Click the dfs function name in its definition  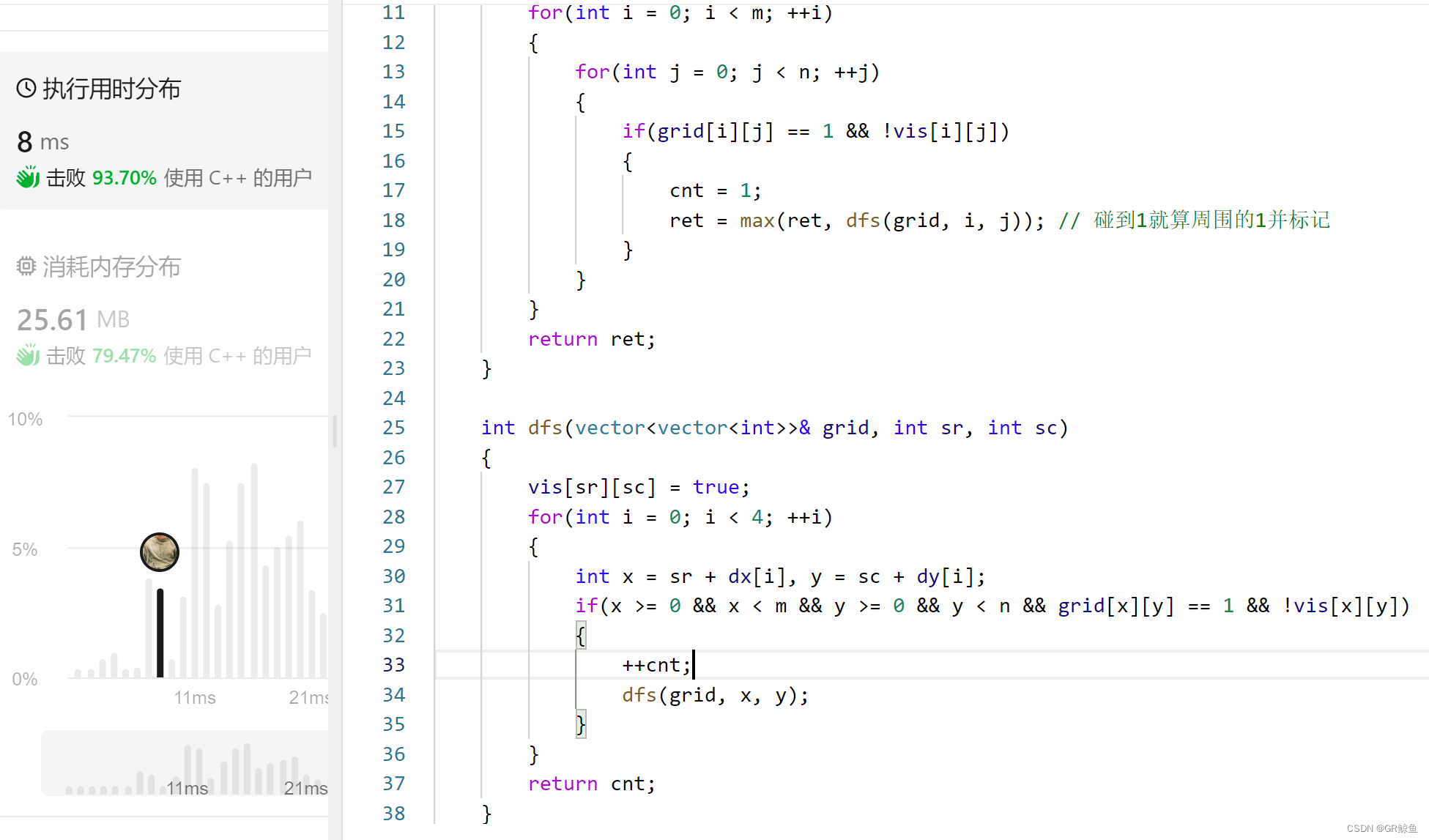[544, 428]
